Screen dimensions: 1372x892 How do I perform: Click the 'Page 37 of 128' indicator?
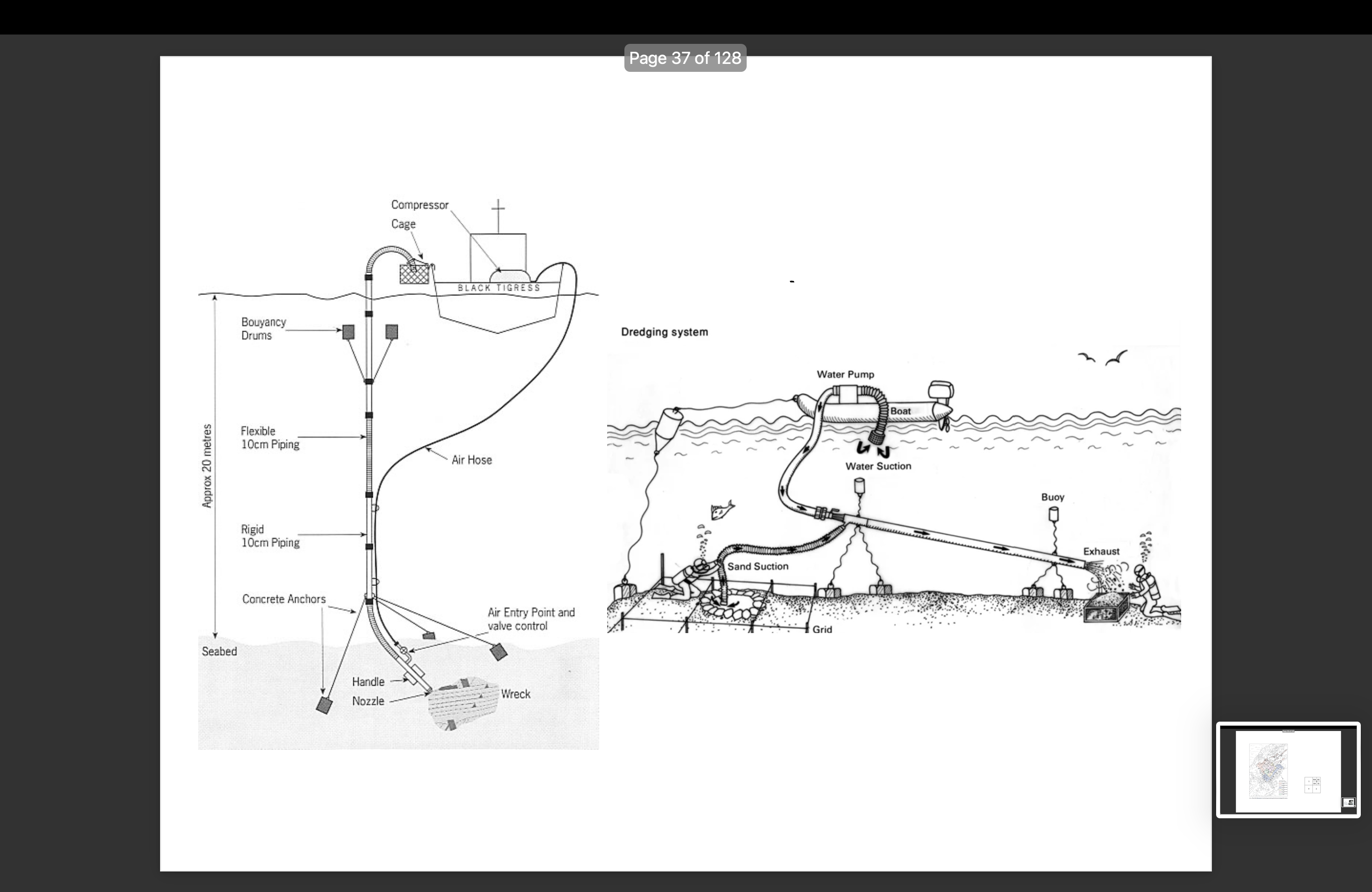point(685,58)
